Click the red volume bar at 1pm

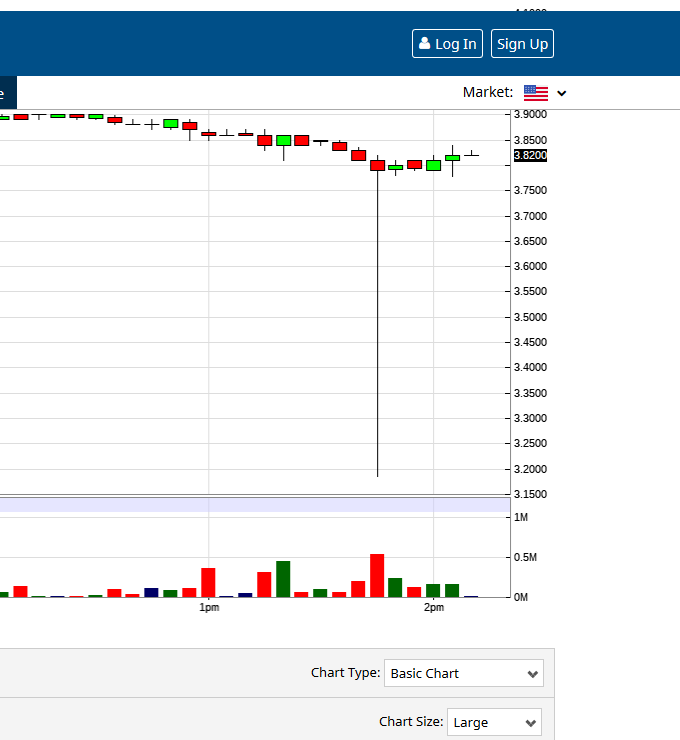tap(208, 582)
